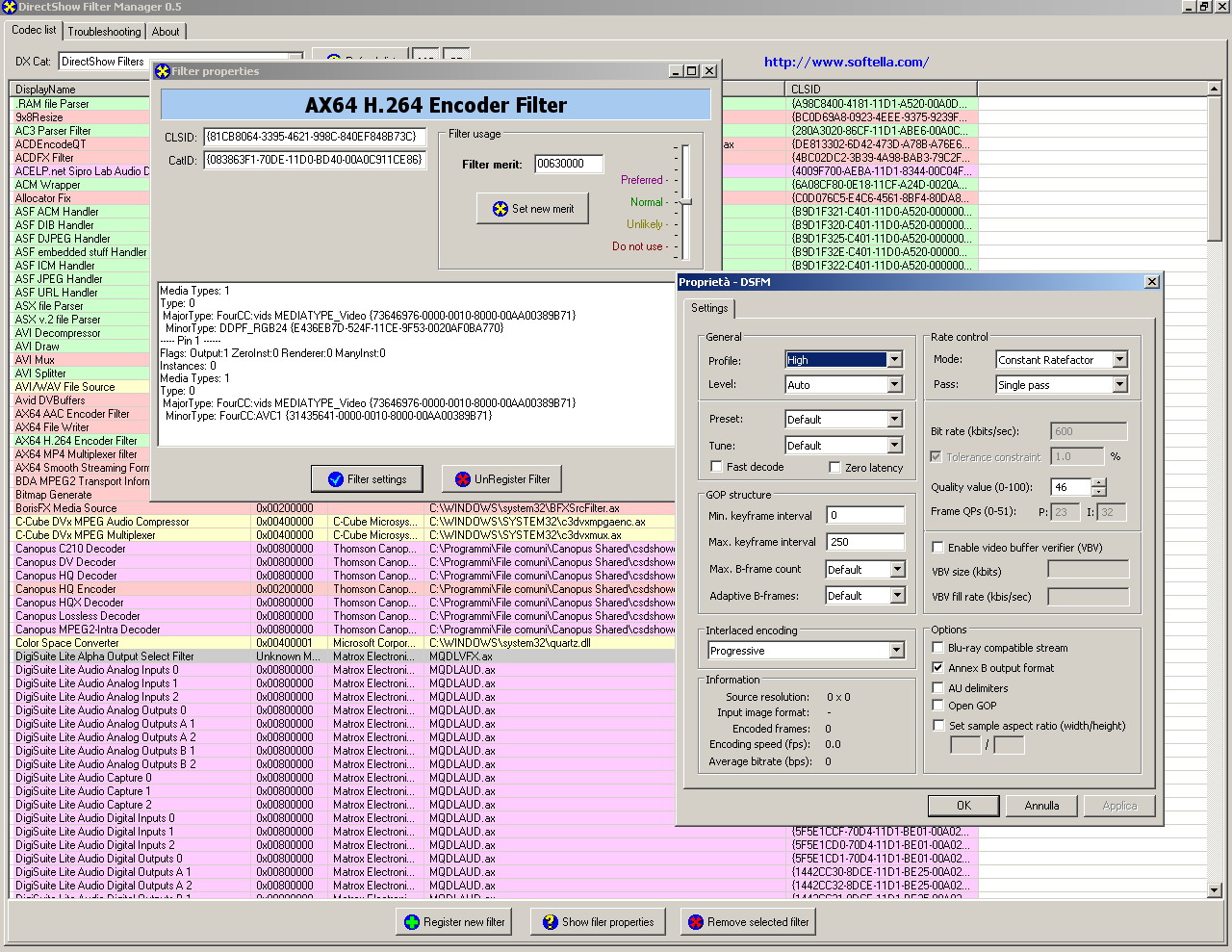Enable video buffer verifier (VBV) checkbox
Viewport: 1232px width, 952px height.
coord(937,547)
